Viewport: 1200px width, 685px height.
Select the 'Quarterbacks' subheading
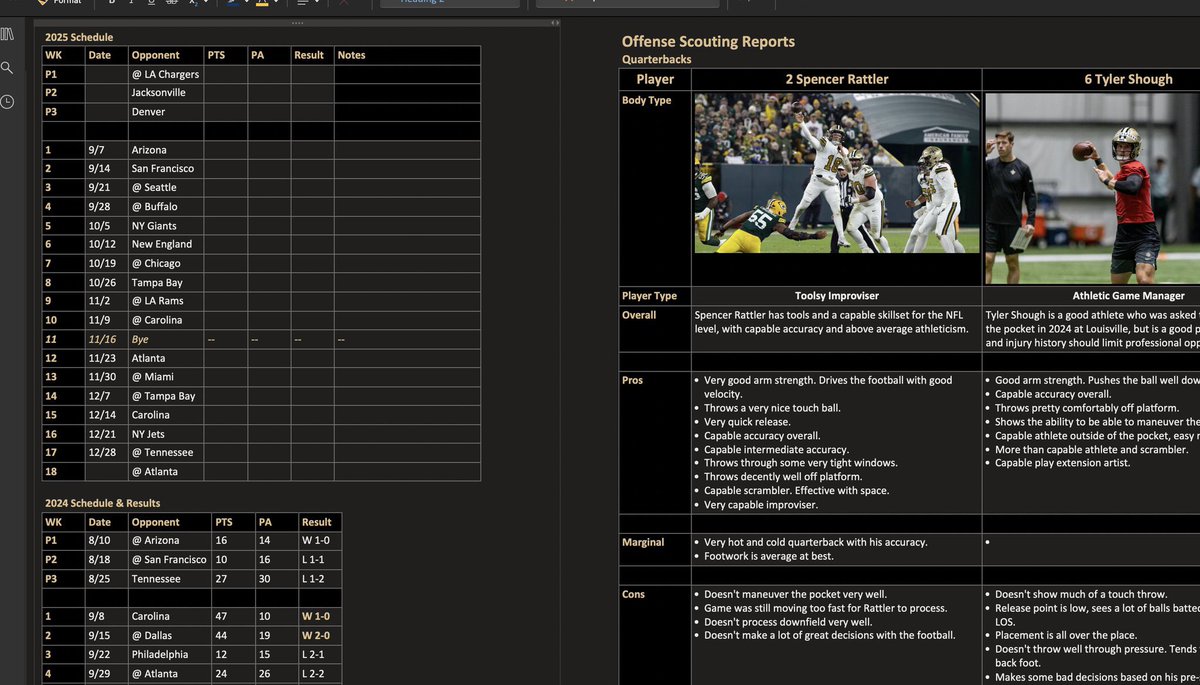click(x=656, y=60)
